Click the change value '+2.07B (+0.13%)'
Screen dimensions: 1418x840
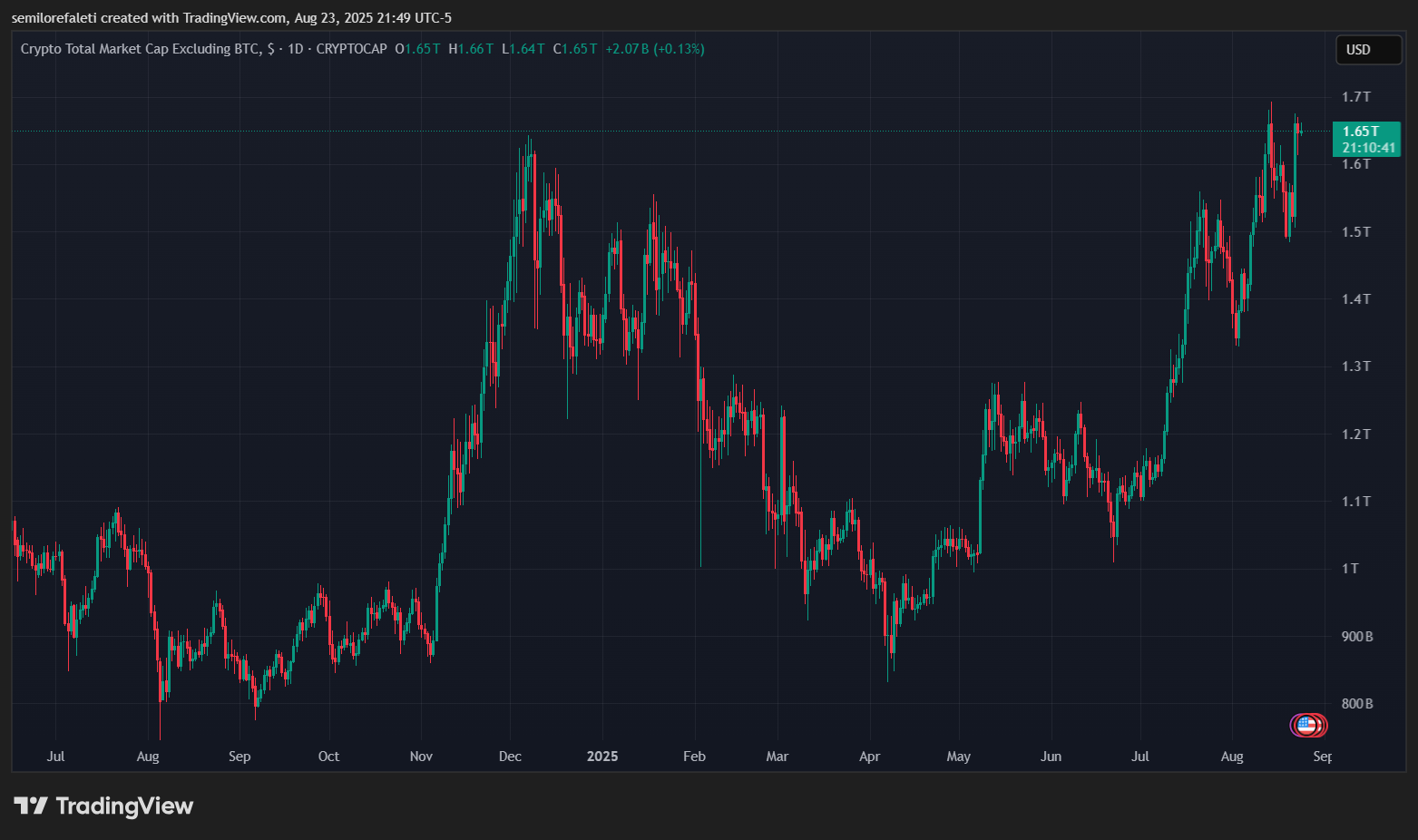pos(655,49)
